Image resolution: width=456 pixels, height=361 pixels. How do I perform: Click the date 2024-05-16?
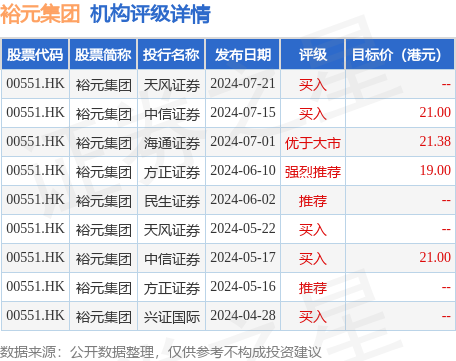tap(243, 287)
